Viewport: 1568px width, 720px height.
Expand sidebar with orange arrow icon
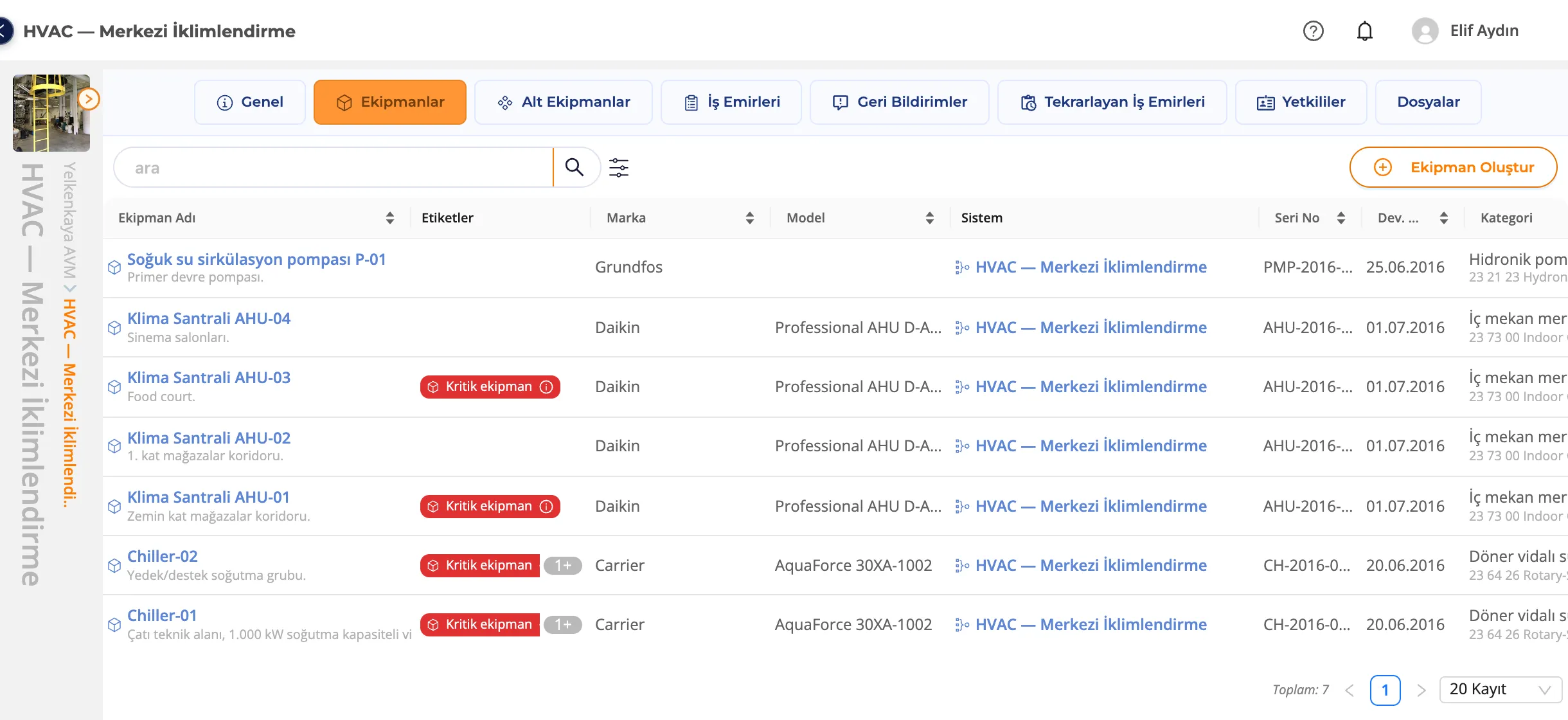tap(89, 99)
